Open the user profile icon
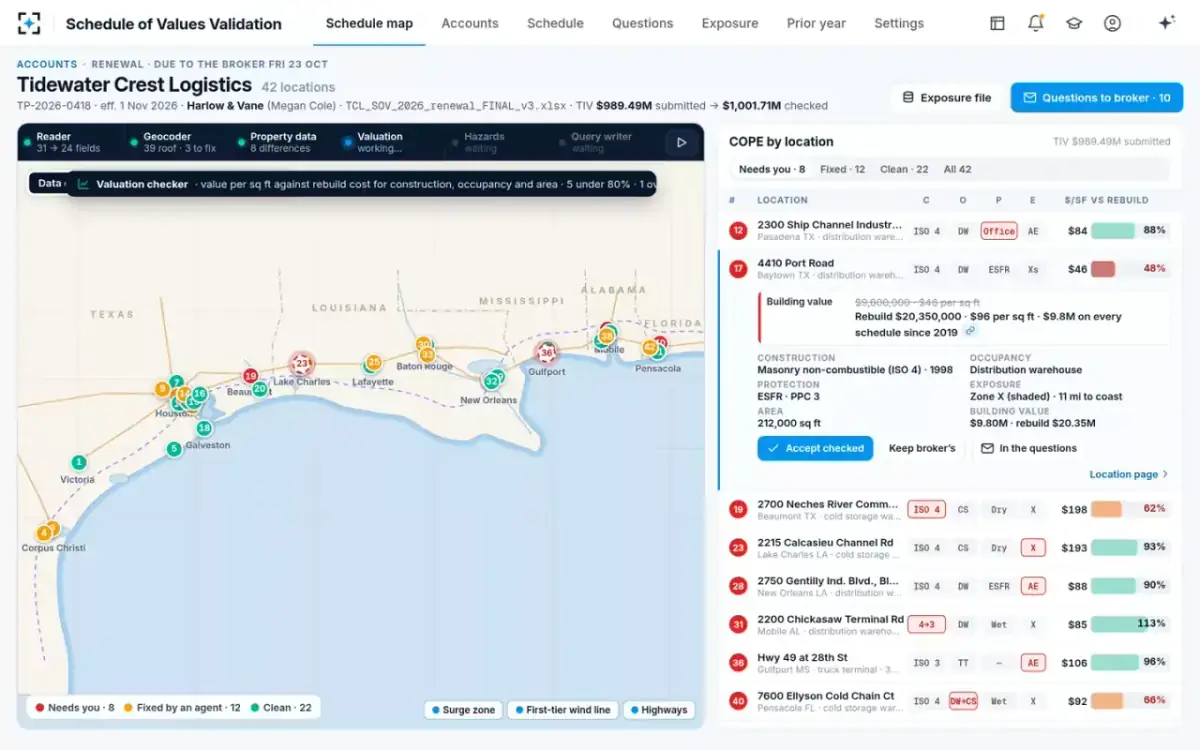Viewport: 1200px width, 750px height. coord(1112,23)
